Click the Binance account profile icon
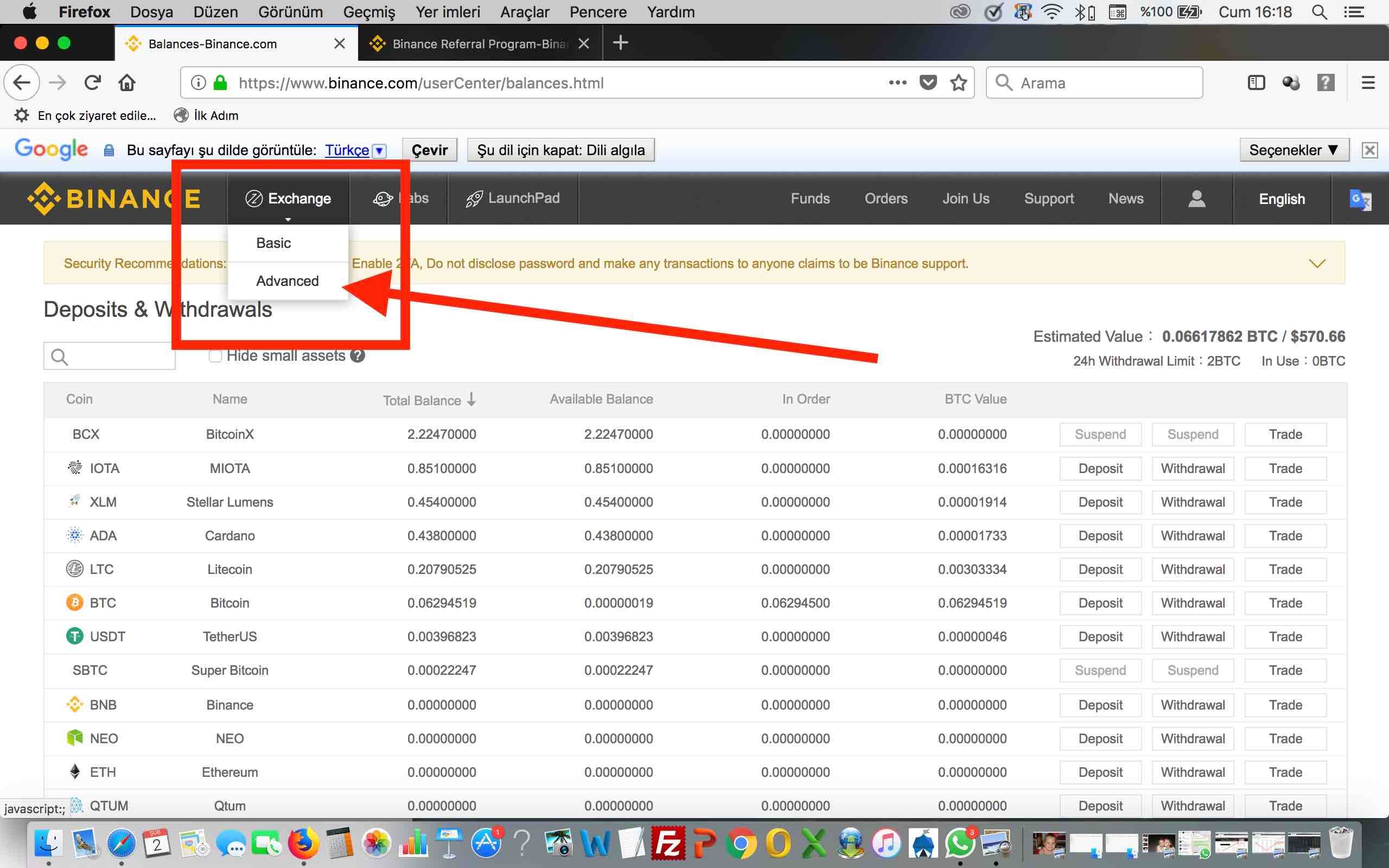1389x868 pixels. pos(1196,199)
